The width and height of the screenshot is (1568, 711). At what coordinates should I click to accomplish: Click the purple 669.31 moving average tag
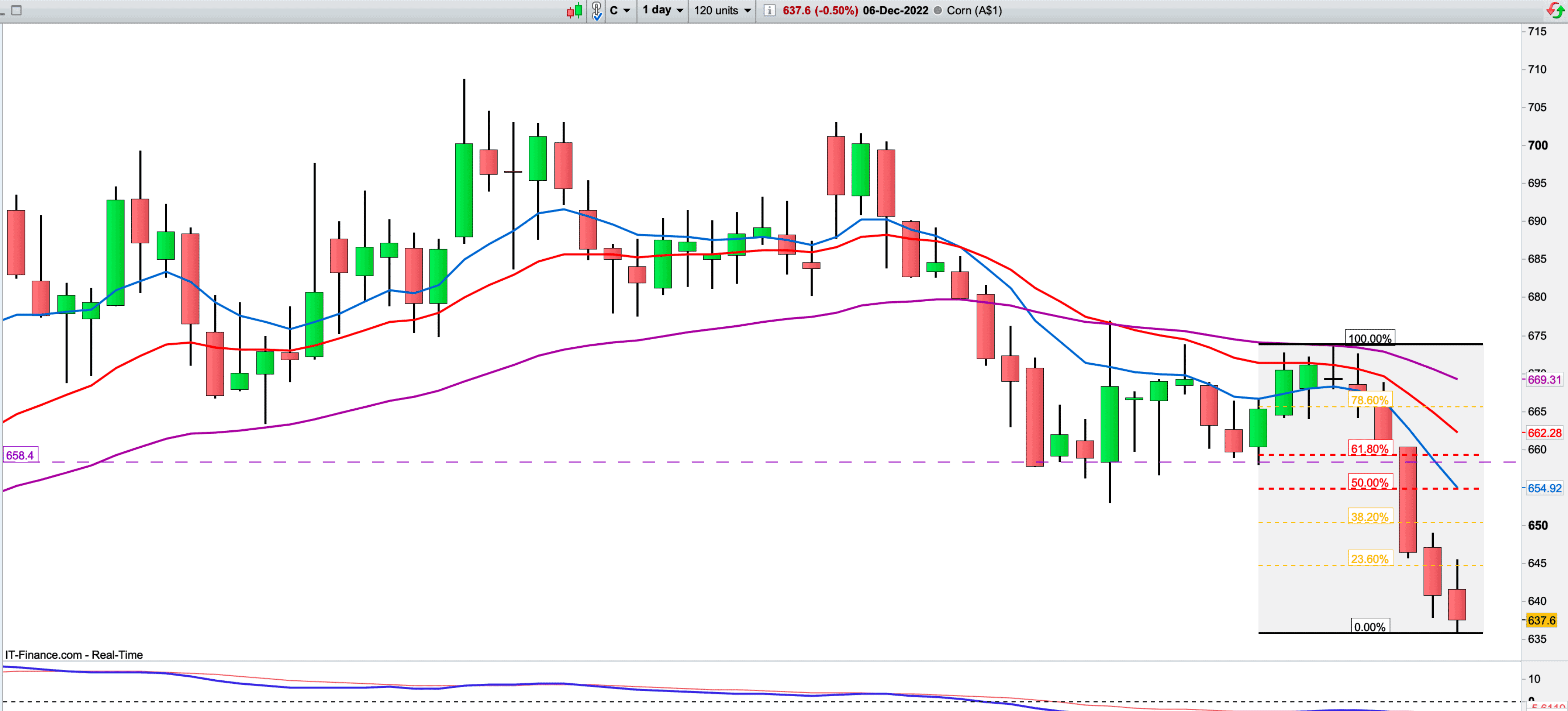coord(1544,379)
